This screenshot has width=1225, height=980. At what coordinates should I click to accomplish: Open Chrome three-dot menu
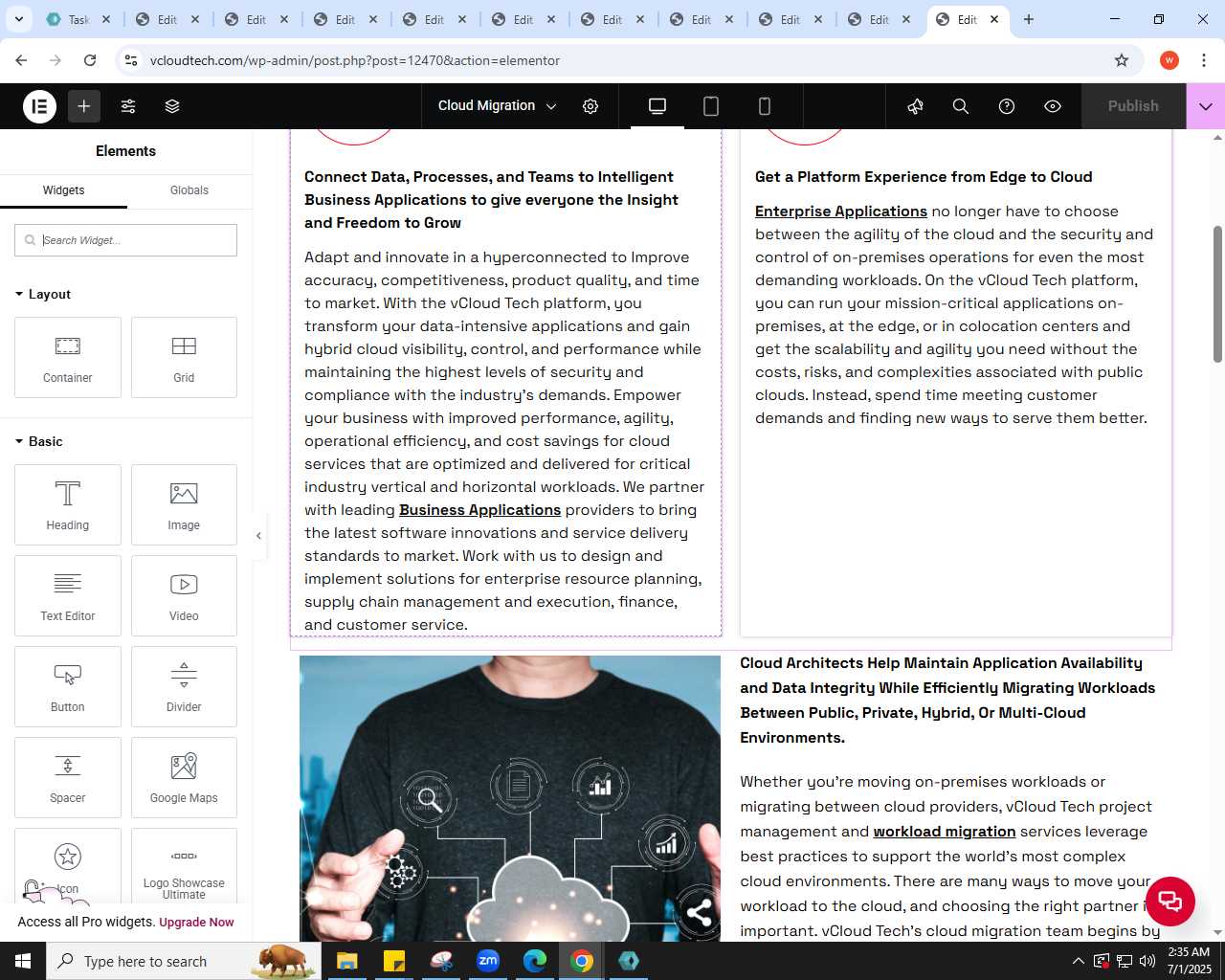[1204, 60]
